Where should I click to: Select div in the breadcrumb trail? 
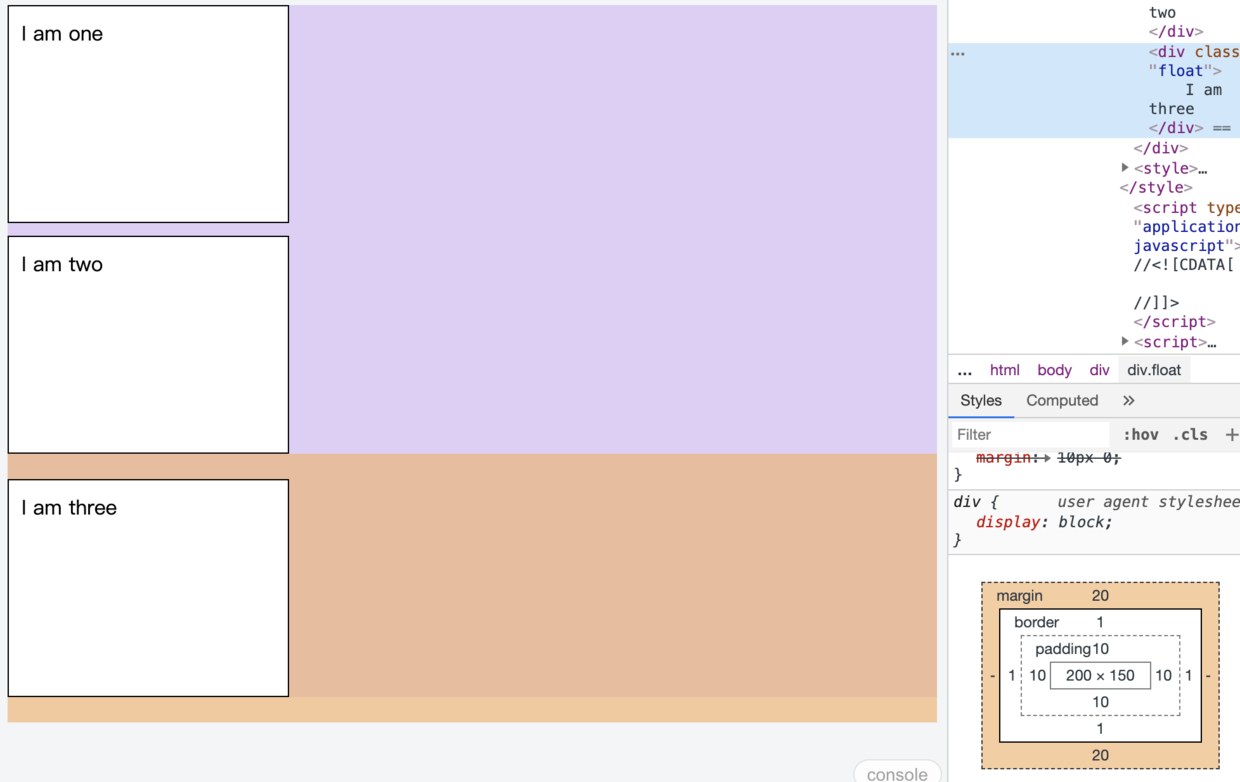(1099, 370)
